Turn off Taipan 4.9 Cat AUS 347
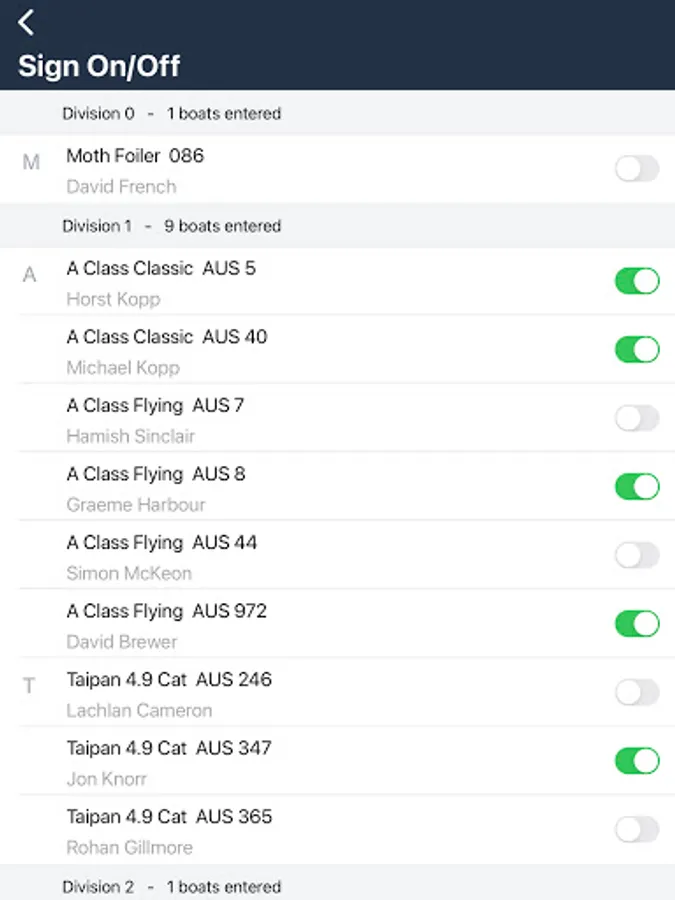Viewport: 675px width, 900px height. (637, 761)
